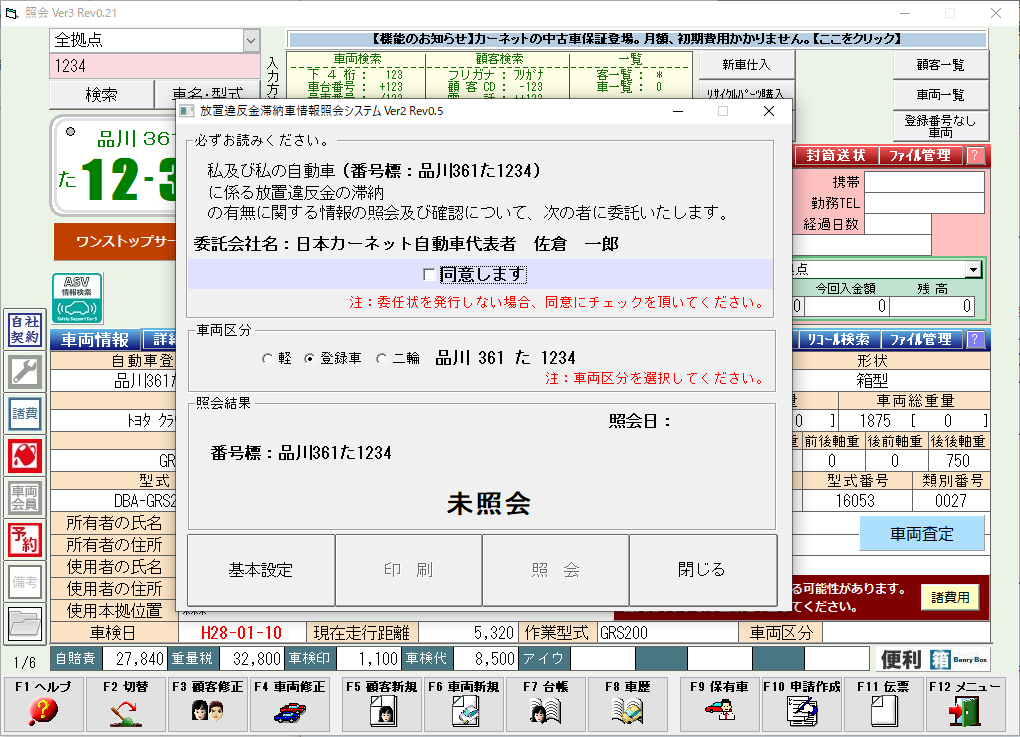1020x737 pixels.
Task: Open 顧客一覧 button
Action: pyautogui.click(x=941, y=65)
